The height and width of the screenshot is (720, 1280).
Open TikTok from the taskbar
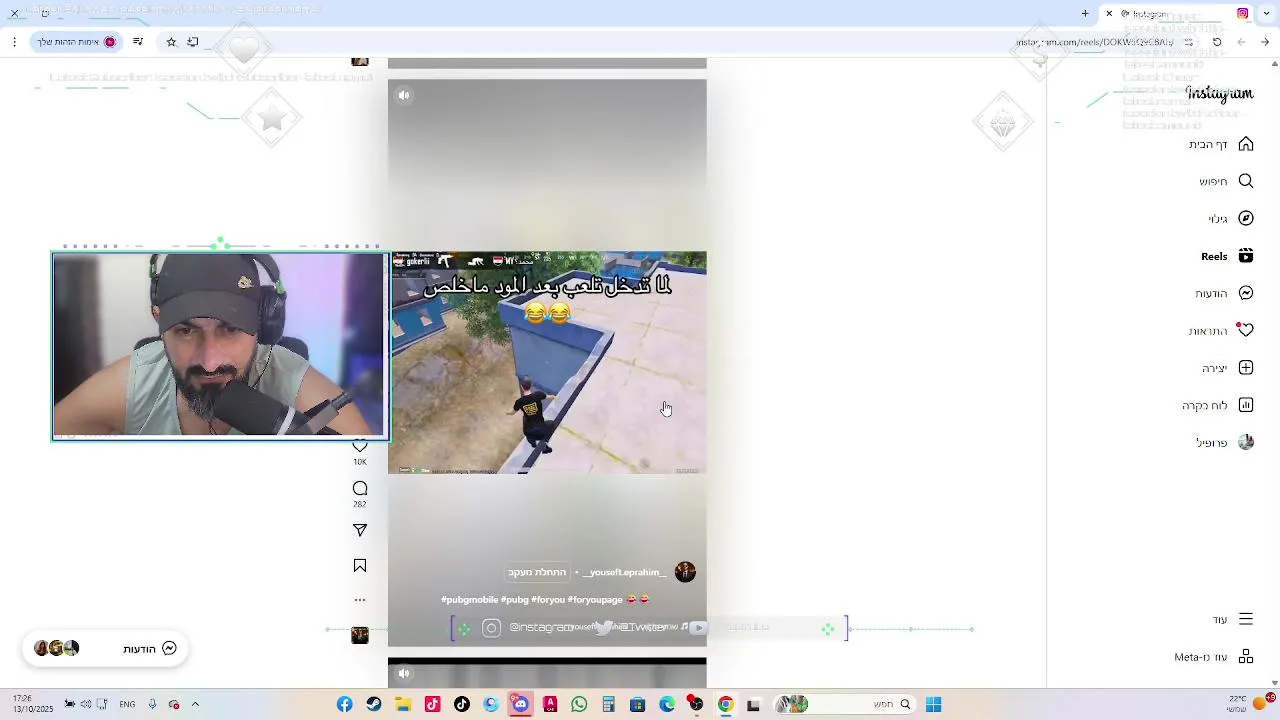tap(462, 704)
